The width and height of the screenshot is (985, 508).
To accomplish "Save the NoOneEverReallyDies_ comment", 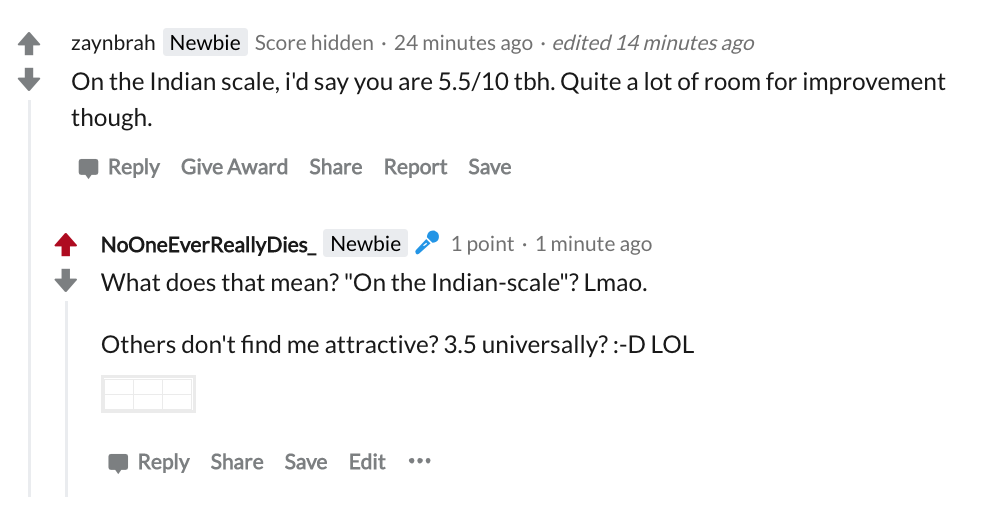I will tap(305, 462).
